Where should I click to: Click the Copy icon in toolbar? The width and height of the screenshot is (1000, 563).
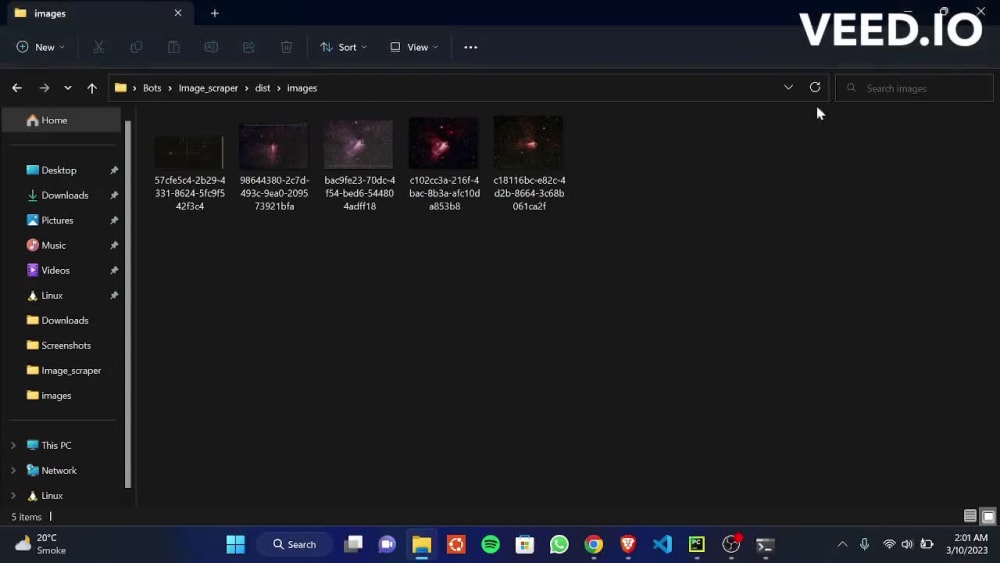coord(136,47)
